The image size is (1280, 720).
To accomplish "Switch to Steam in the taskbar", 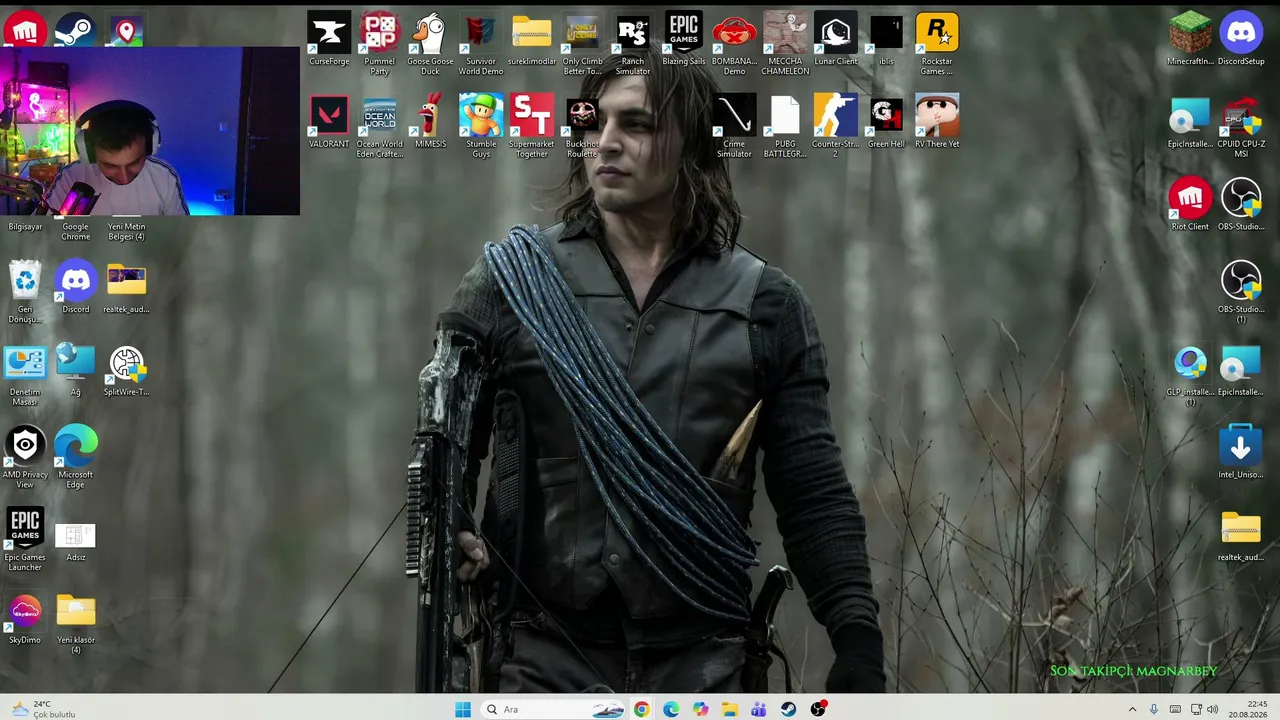I will [789, 709].
